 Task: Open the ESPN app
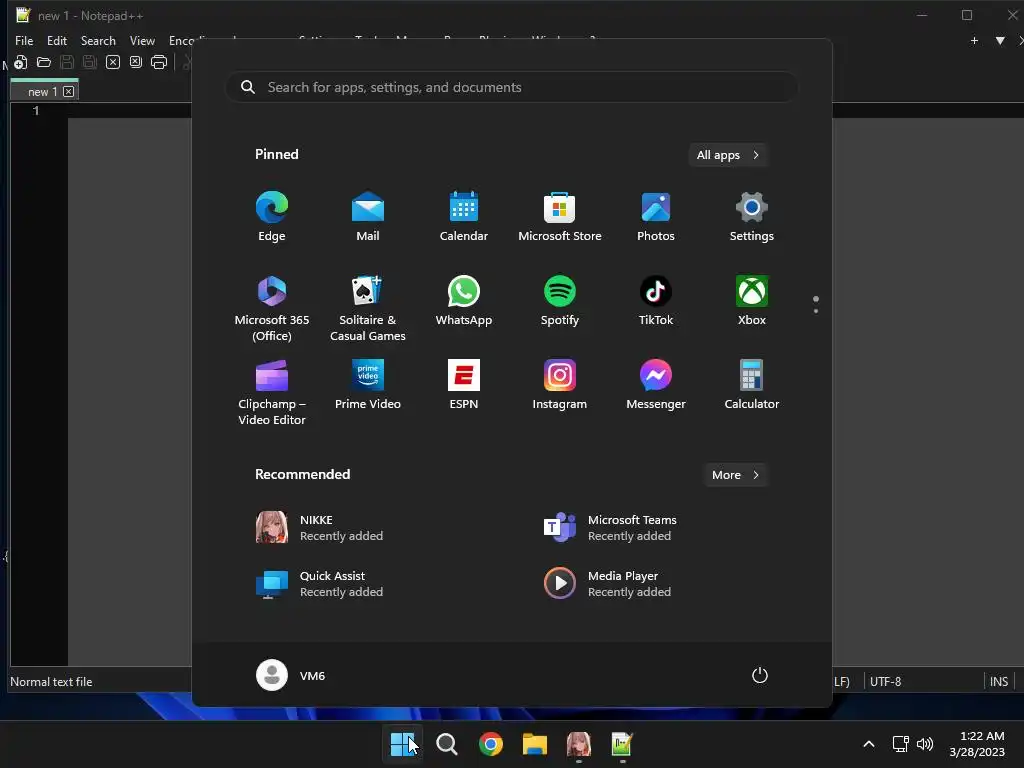[x=464, y=384]
